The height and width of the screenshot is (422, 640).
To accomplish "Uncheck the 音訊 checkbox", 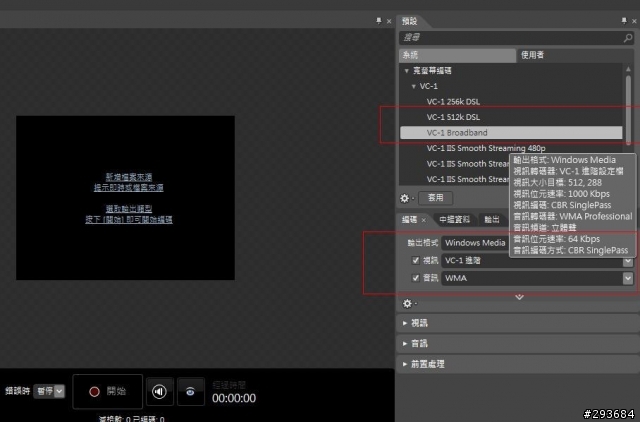I will tap(416, 278).
